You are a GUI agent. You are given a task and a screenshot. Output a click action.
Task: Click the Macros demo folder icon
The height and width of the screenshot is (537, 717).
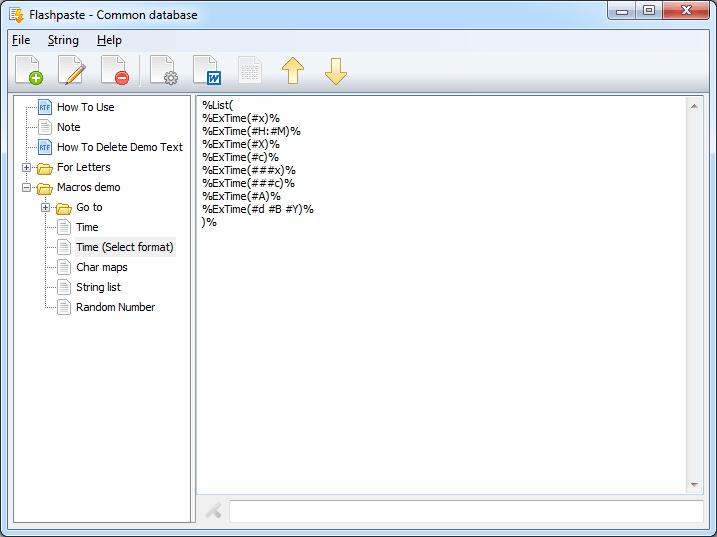tap(45, 188)
